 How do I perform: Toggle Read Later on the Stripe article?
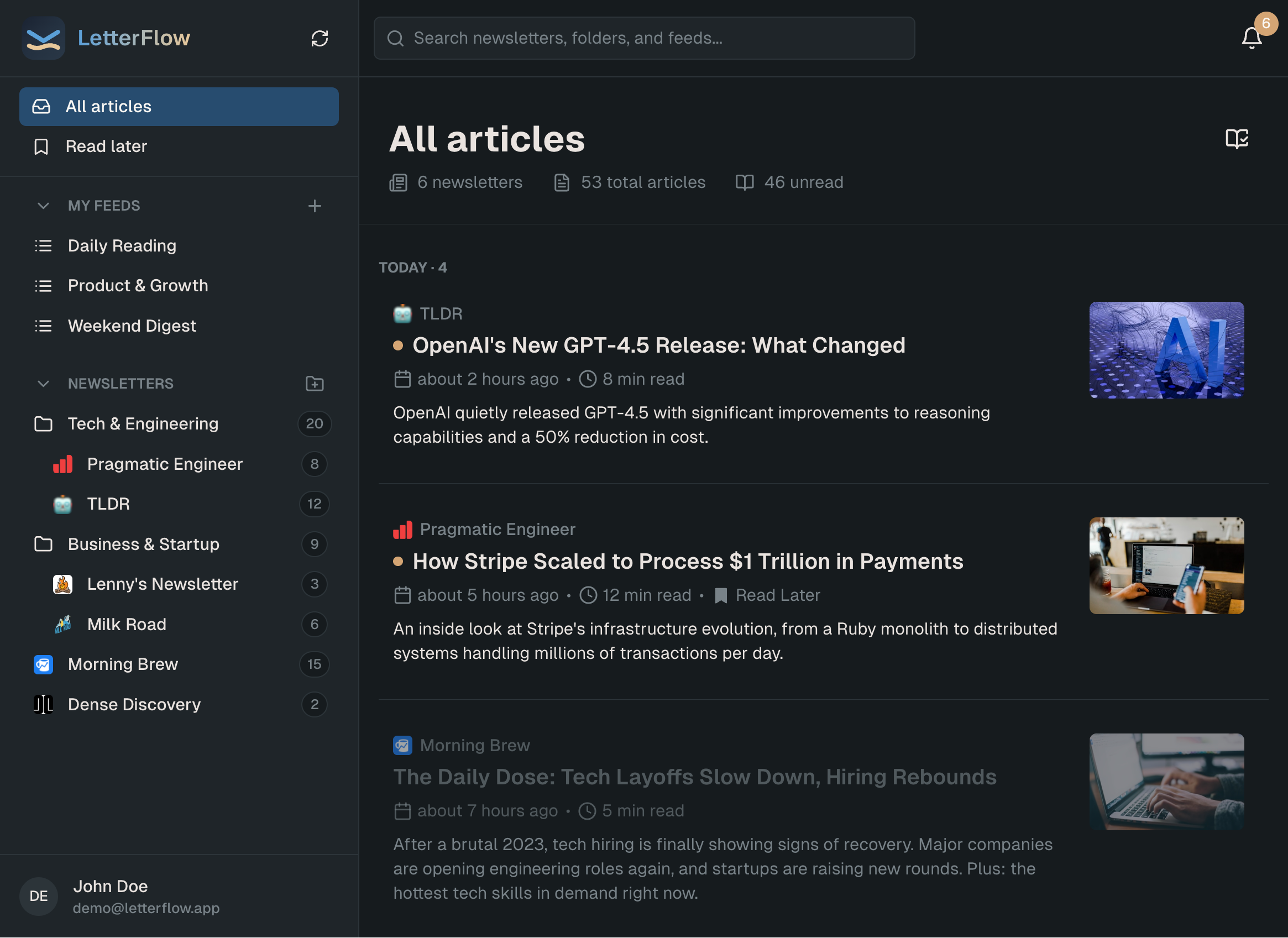point(767,595)
